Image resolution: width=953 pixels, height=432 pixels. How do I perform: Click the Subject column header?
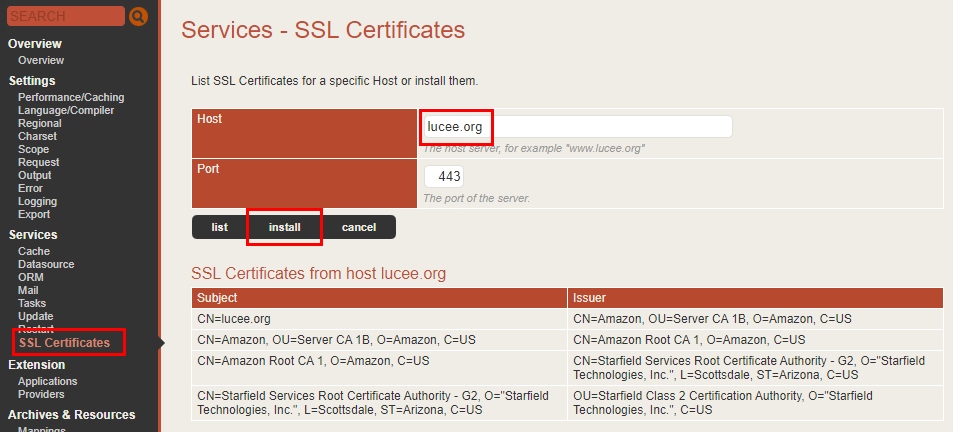[x=379, y=298]
